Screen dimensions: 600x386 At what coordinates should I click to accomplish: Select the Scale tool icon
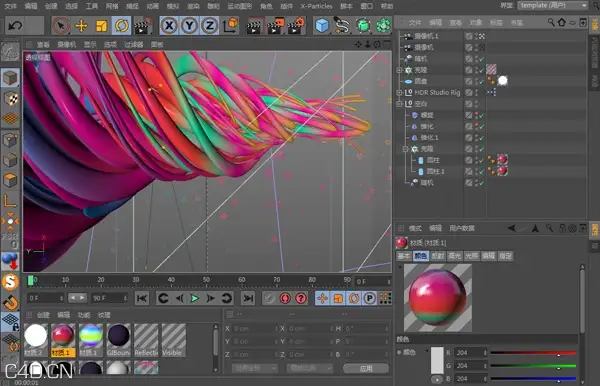[101, 26]
